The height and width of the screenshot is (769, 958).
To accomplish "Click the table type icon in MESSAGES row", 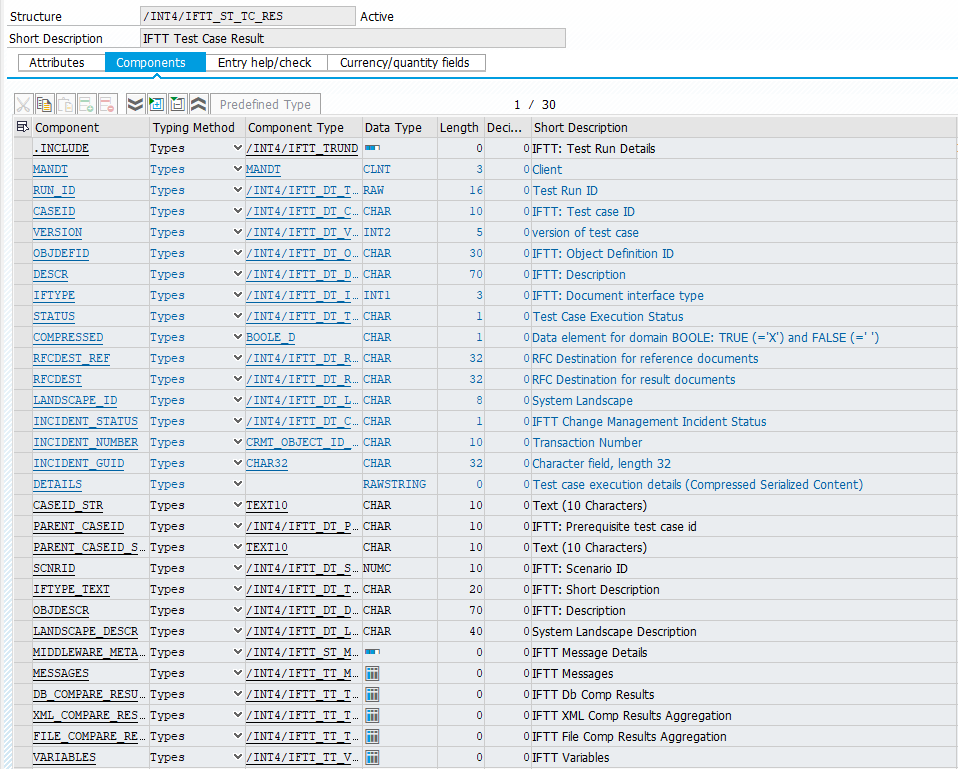I will coord(372,673).
